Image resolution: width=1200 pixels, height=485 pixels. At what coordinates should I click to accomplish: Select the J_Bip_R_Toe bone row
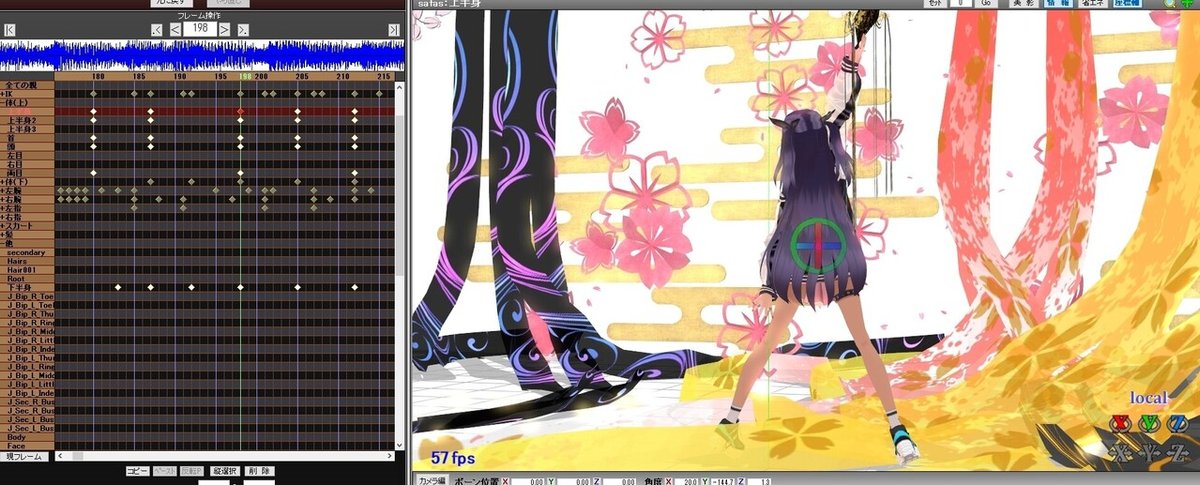click(27, 296)
